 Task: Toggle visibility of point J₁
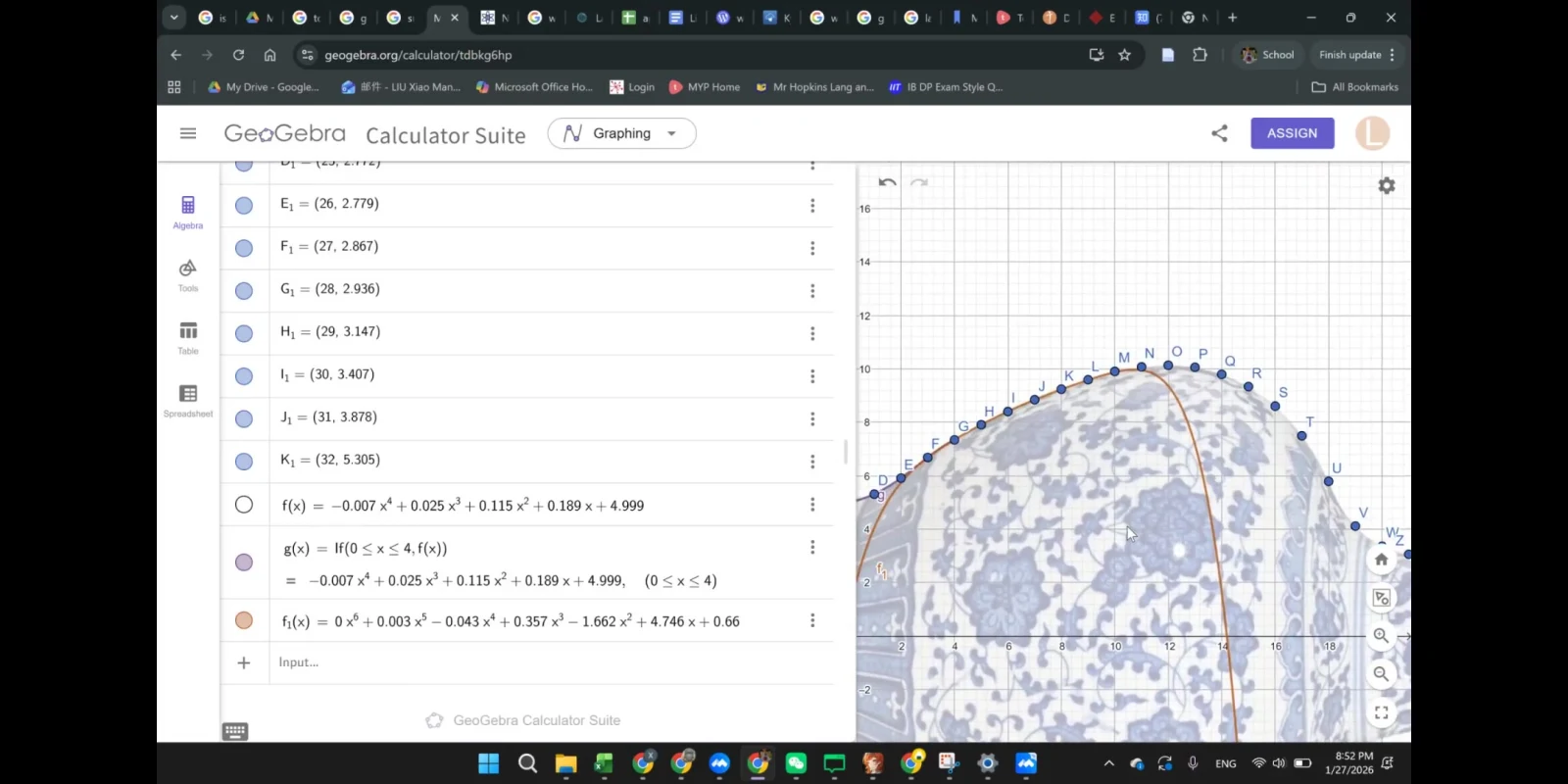coord(244,418)
